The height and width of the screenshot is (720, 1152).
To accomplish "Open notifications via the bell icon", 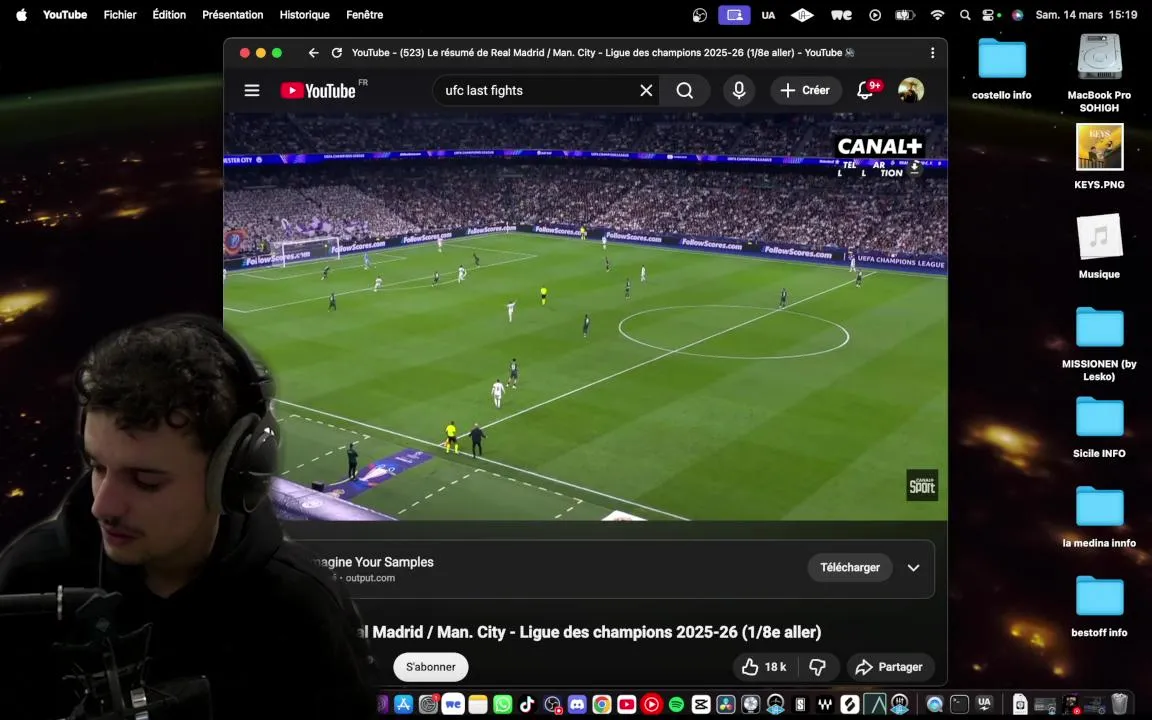I will (x=866, y=90).
